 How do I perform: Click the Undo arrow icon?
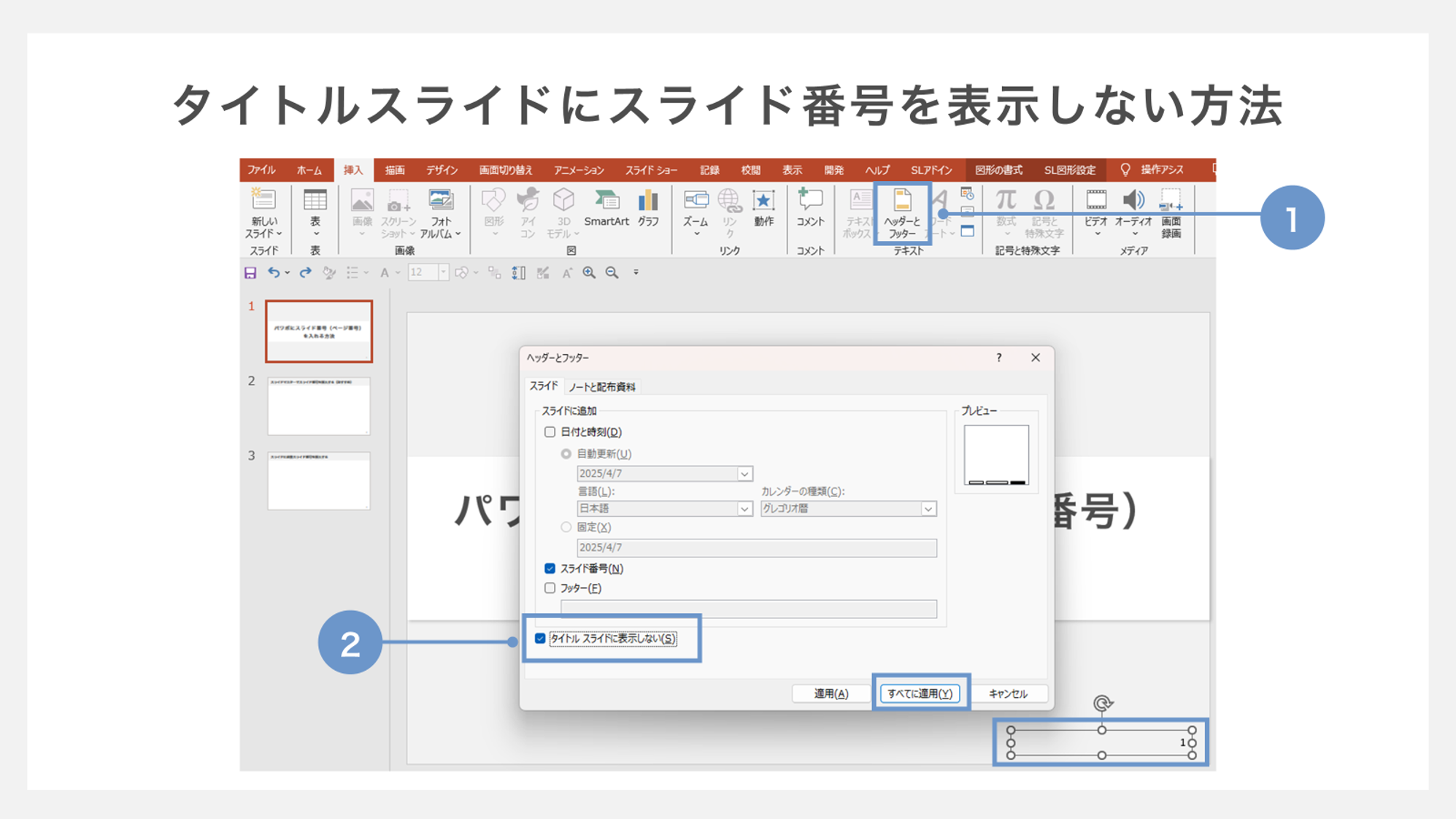[274, 273]
